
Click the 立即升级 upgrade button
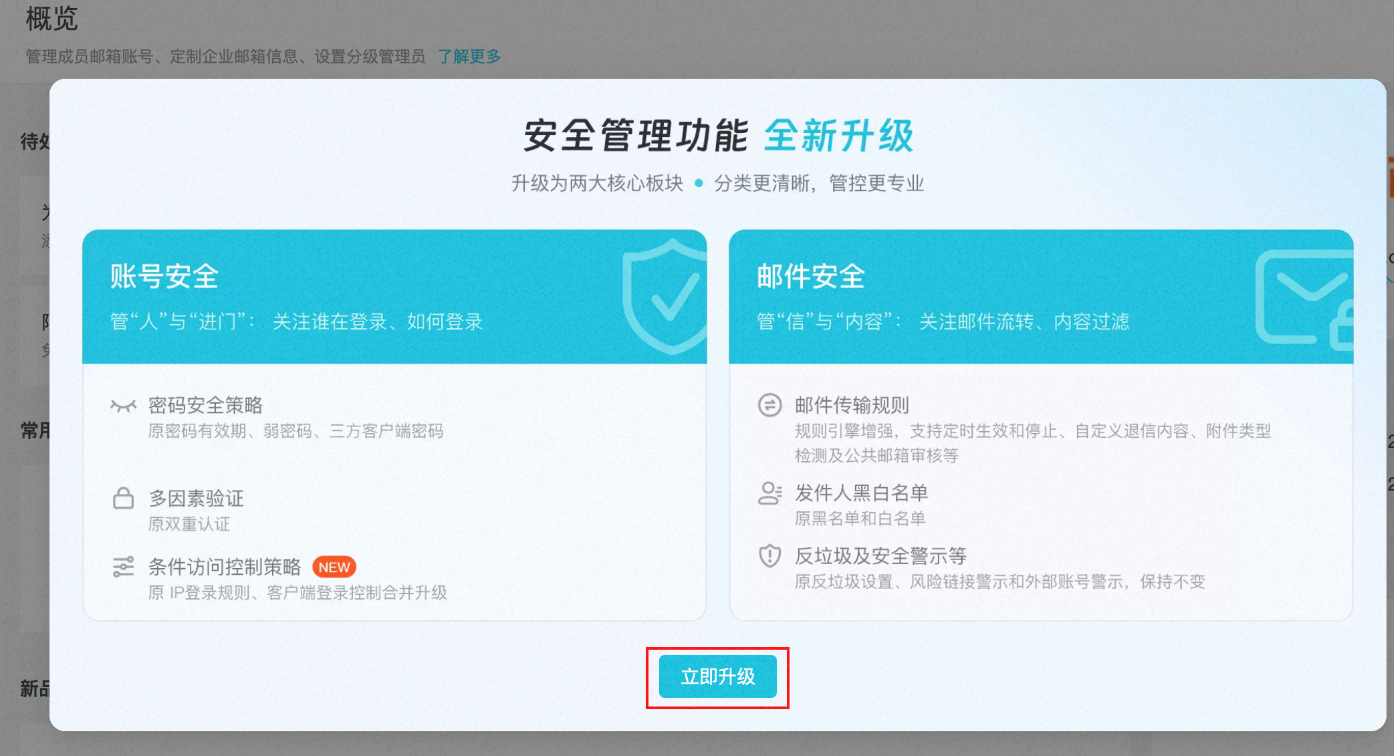pos(718,677)
